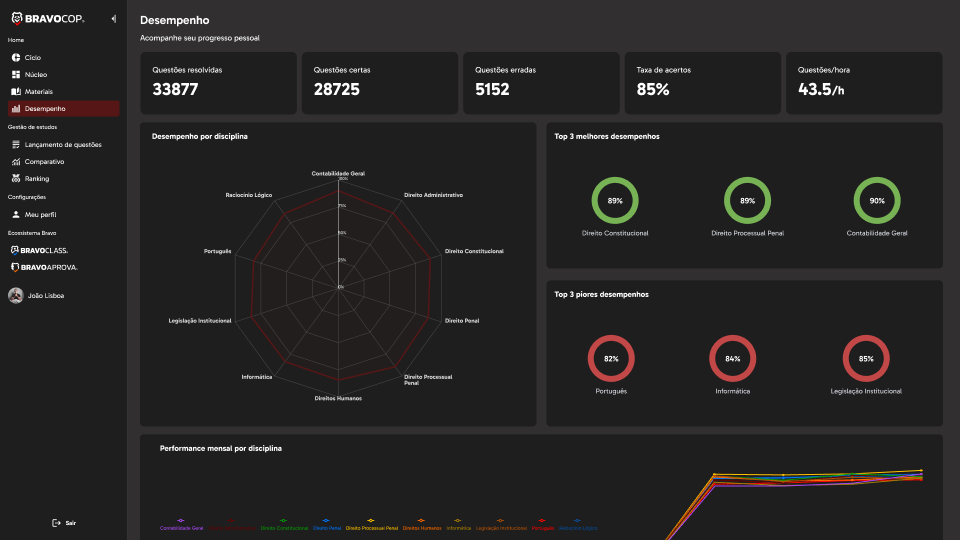This screenshot has height=540, width=960.
Task: Click the Taxa de acertos 85% card
Action: click(702, 83)
